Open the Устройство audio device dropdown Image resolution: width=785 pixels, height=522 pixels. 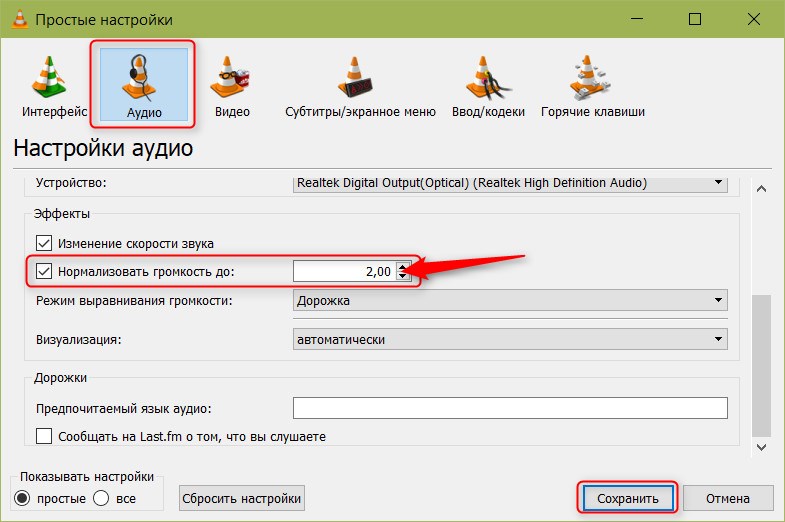pyautogui.click(x=510, y=183)
